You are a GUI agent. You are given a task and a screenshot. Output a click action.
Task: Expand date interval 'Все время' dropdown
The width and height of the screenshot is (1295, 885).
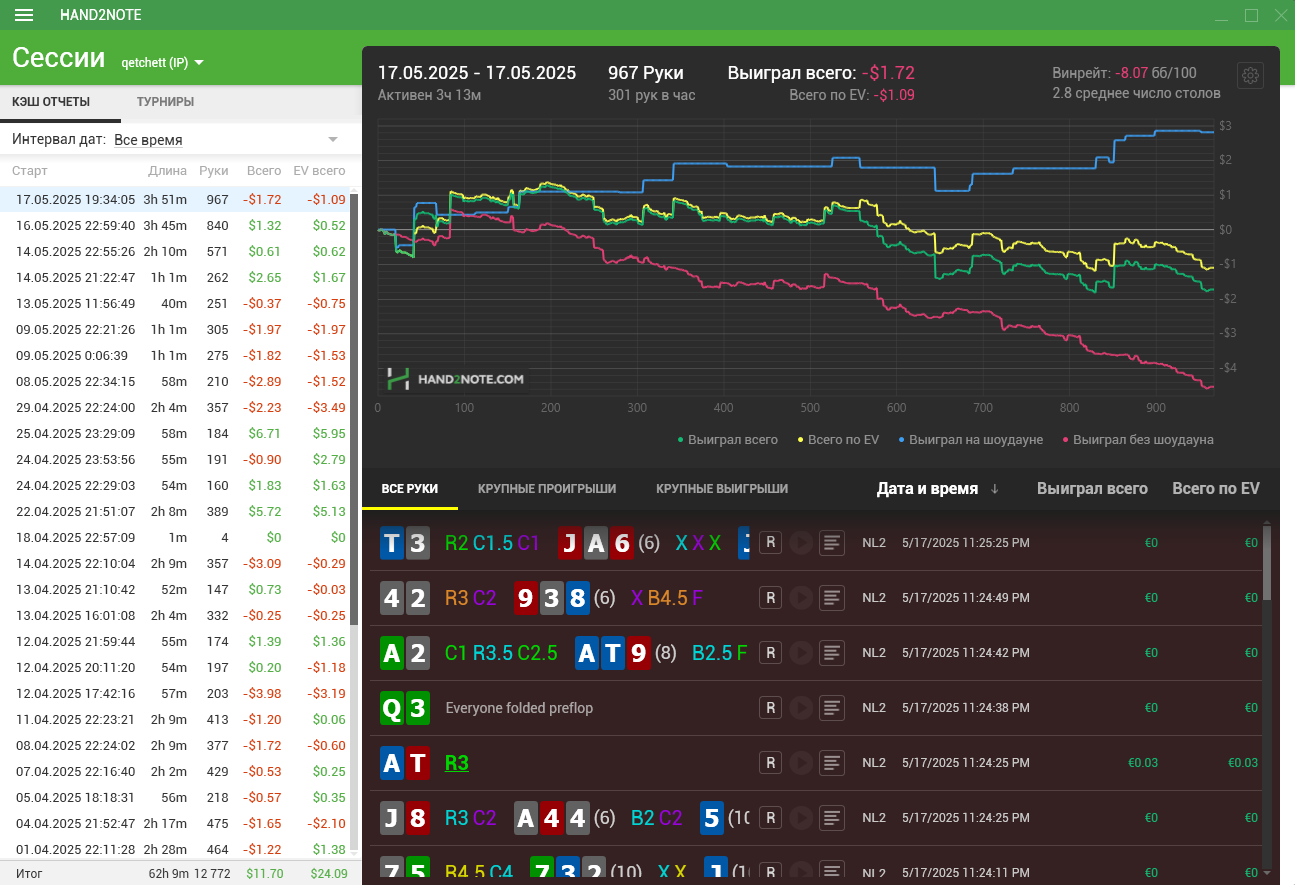pyautogui.click(x=226, y=139)
